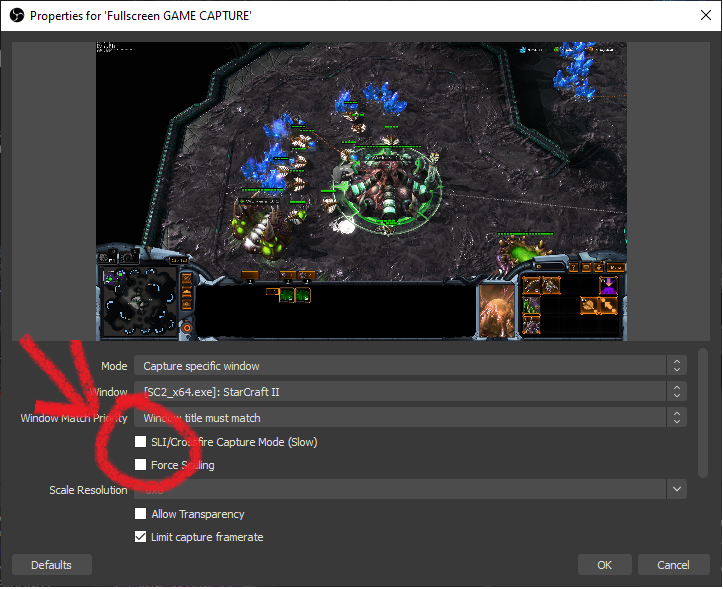Close the Properties dialog window
Image resolution: width=723 pixels, height=589 pixels.
point(705,15)
